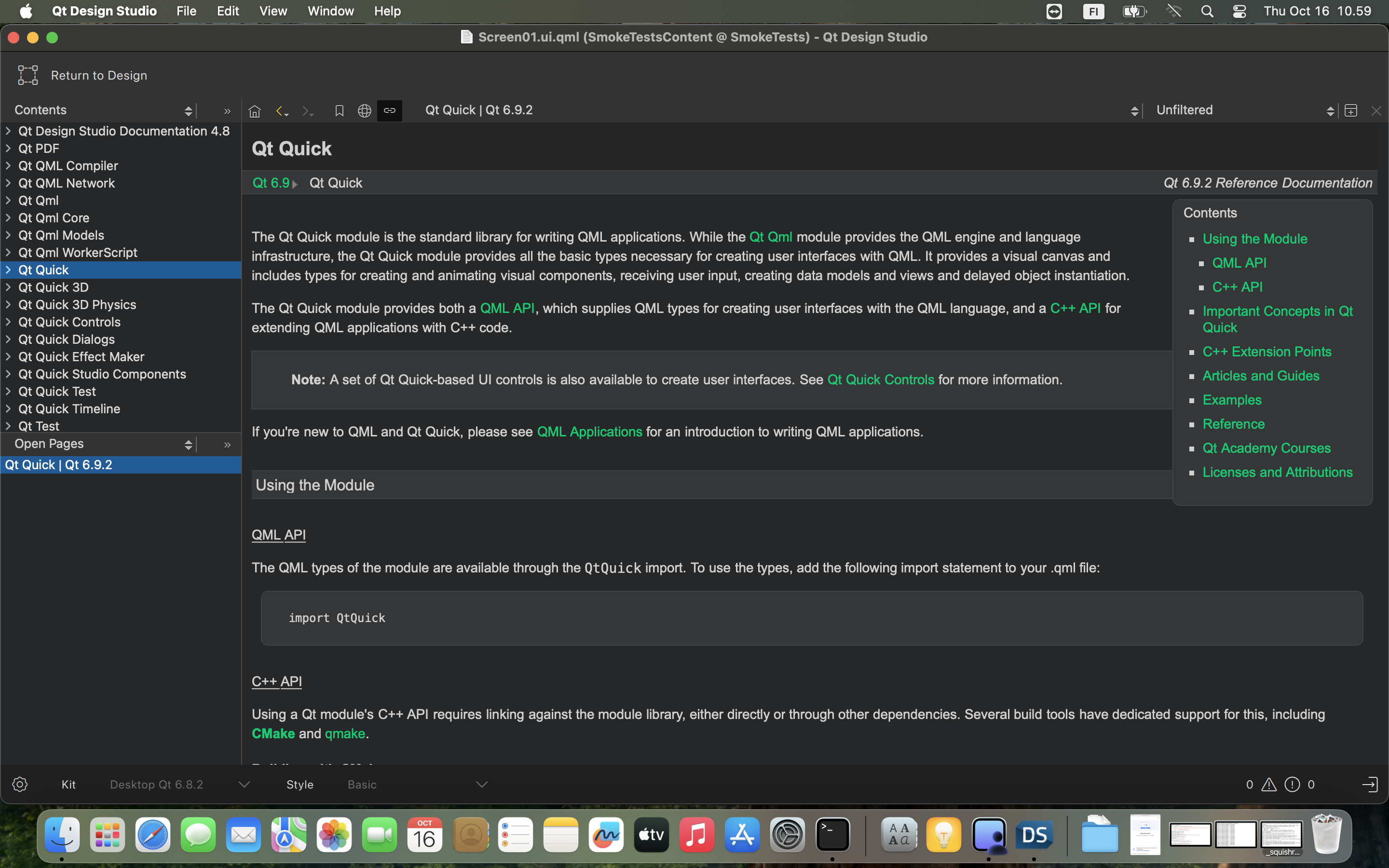The height and width of the screenshot is (868, 1389).
Task: Click the Articles and Guides contents link
Action: (1260, 376)
